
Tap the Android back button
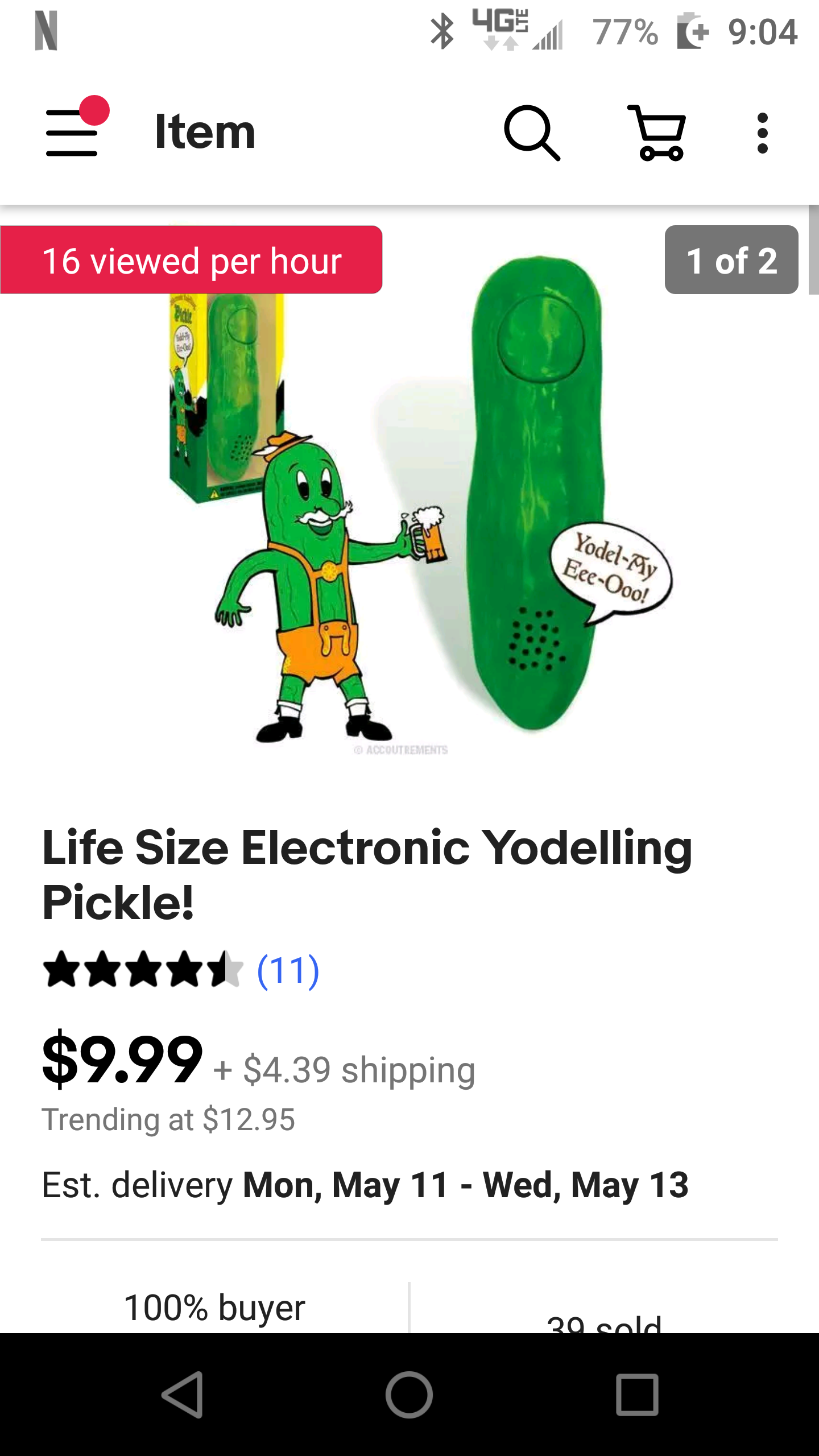point(183,1395)
